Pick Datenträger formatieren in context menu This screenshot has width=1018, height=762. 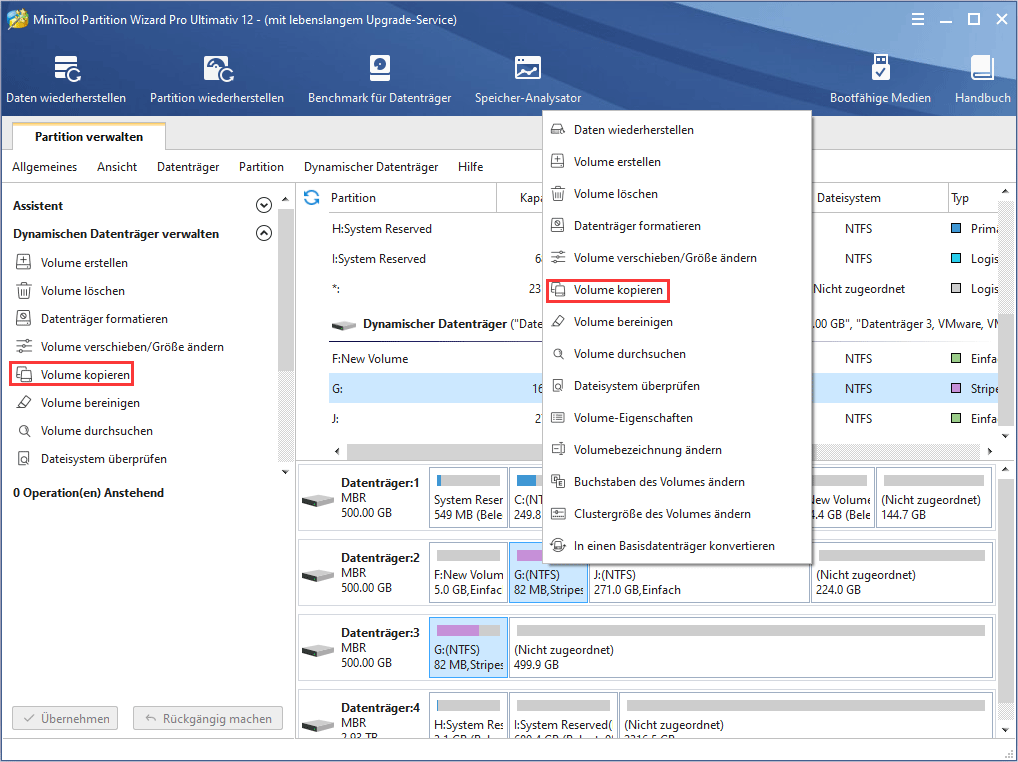677,226
